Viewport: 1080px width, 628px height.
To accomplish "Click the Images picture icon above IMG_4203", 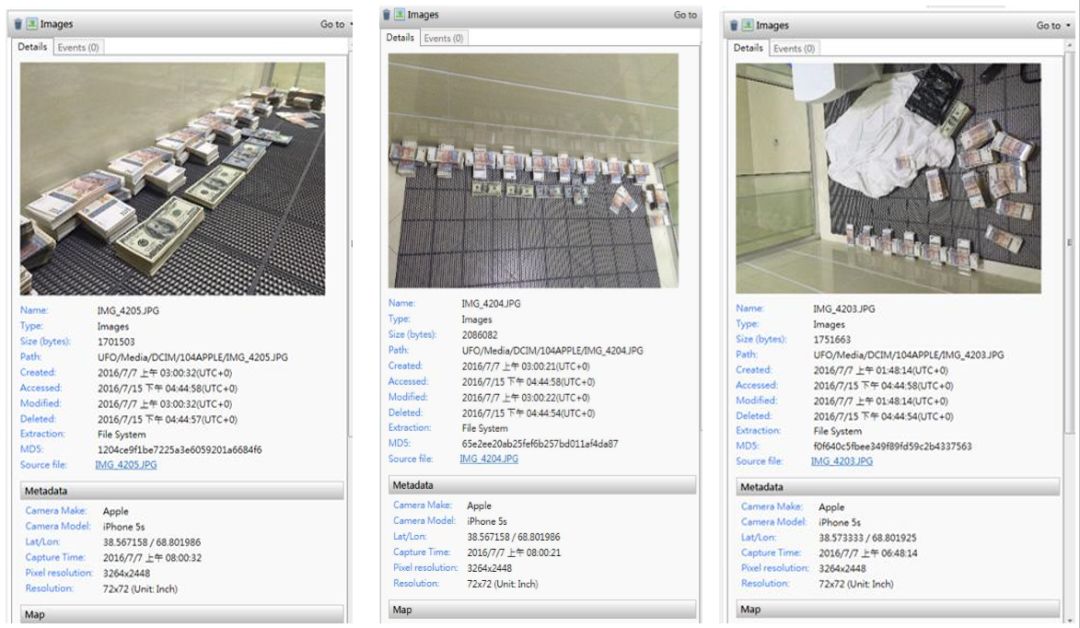I will pos(745,25).
